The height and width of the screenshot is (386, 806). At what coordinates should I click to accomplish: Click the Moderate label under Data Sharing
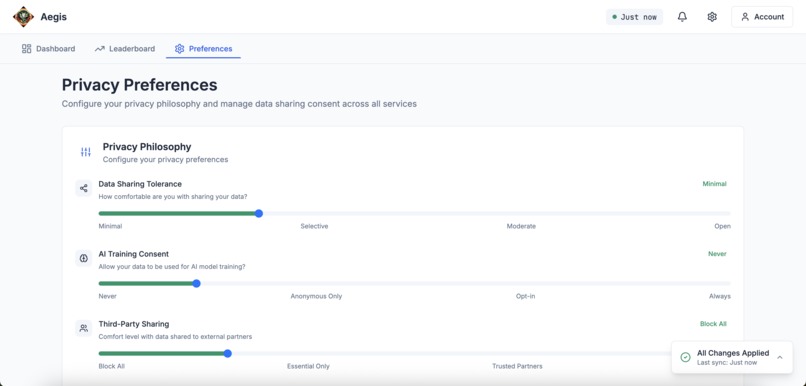point(521,226)
